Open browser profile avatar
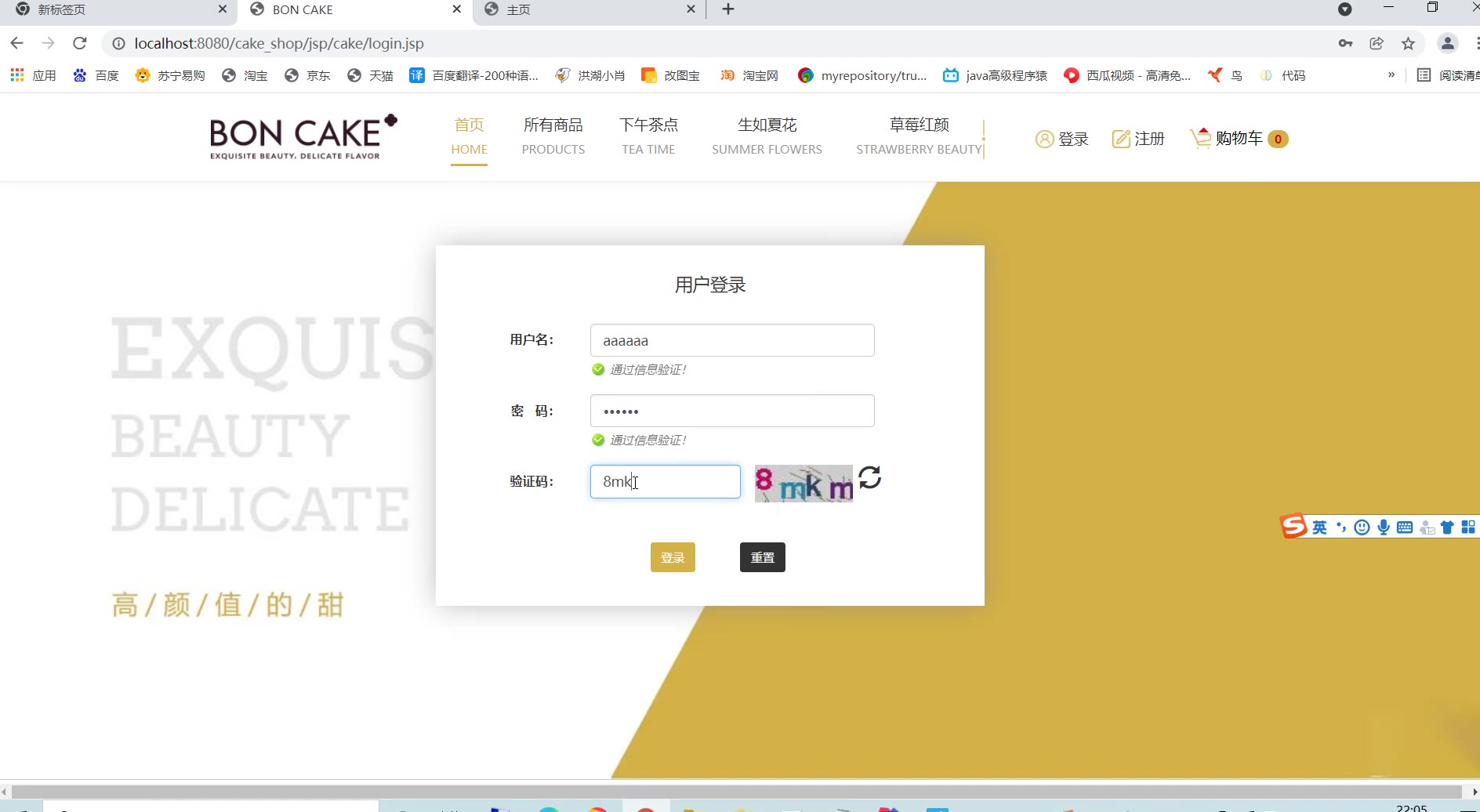Viewport: 1480px width, 812px height. point(1447,44)
